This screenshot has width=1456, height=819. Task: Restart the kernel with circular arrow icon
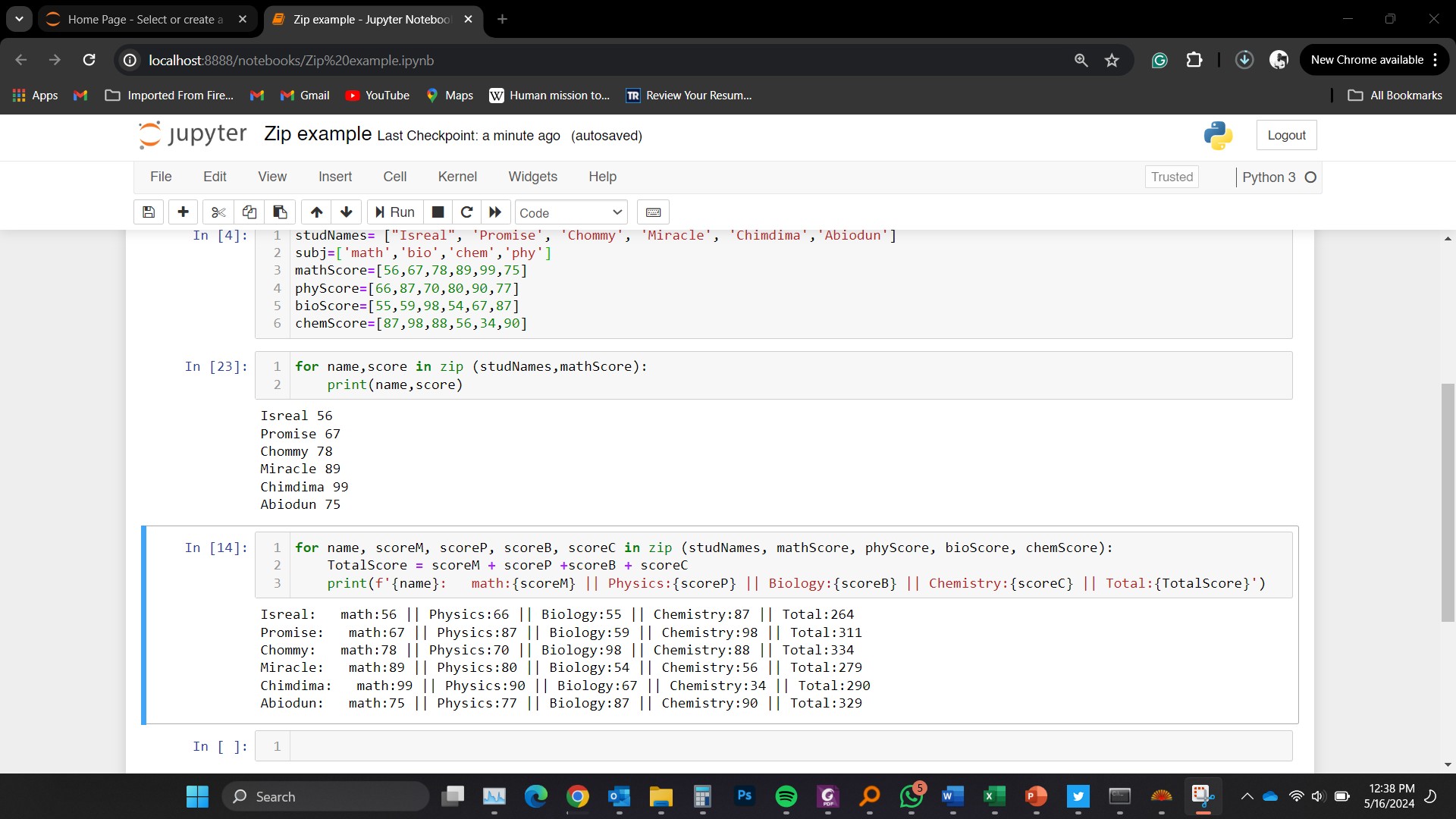466,212
